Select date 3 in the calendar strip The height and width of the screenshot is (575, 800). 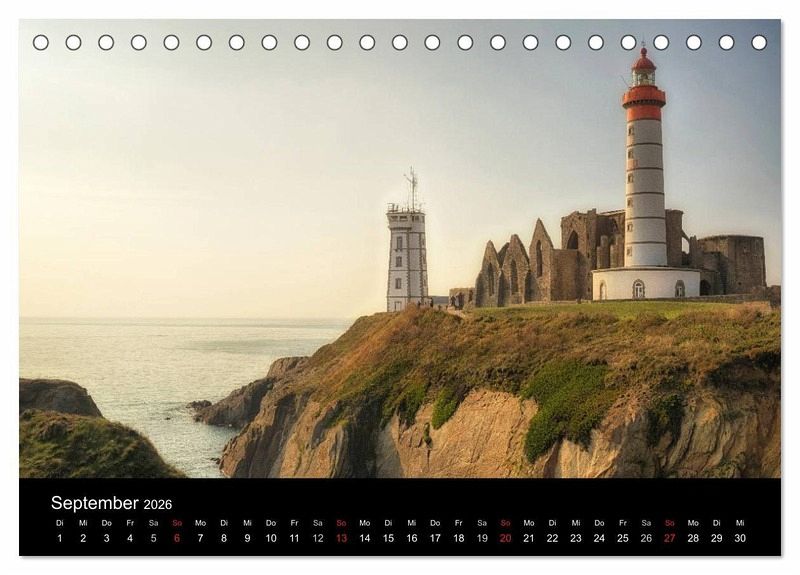[x=107, y=538]
